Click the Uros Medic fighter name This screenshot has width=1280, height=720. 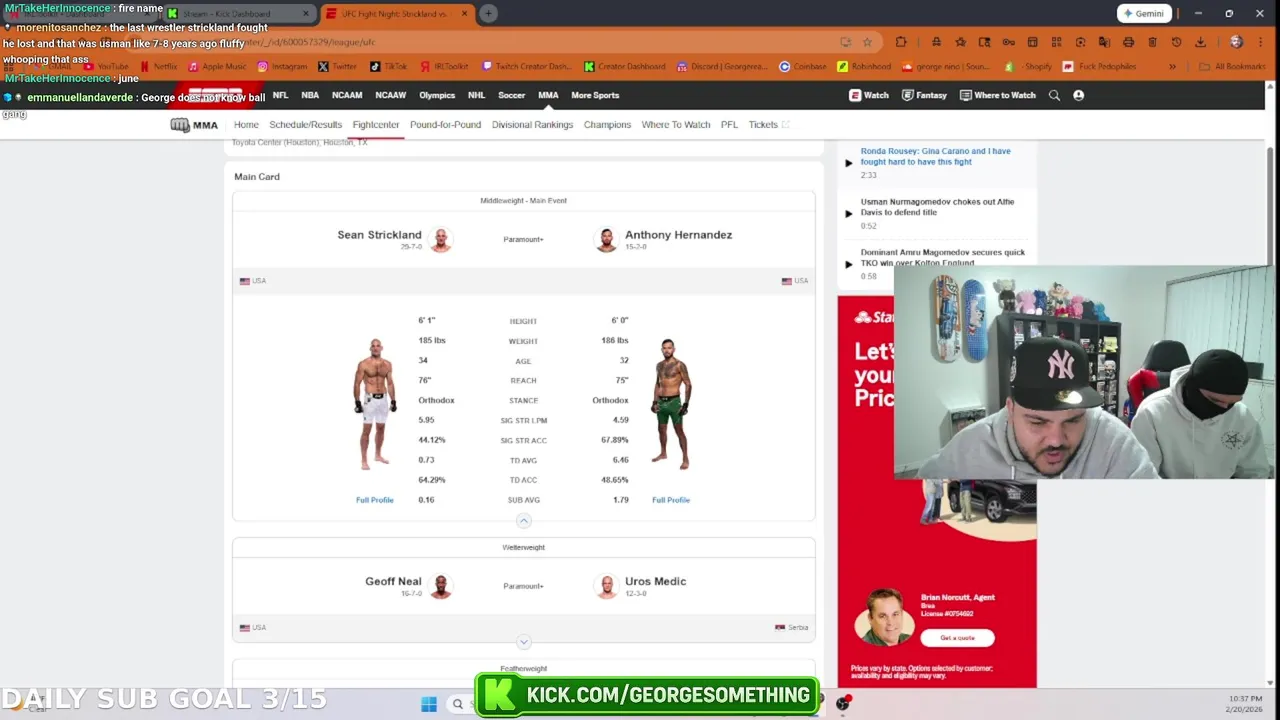pyautogui.click(x=655, y=581)
